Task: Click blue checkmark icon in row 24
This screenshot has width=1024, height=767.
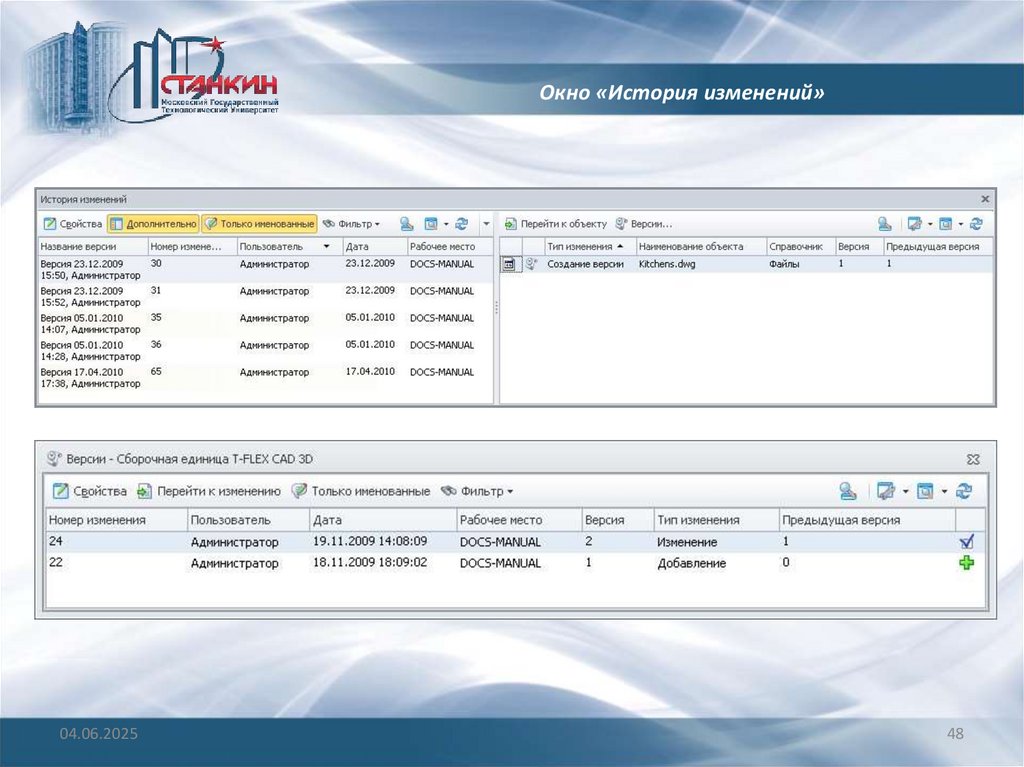Action: point(967,542)
